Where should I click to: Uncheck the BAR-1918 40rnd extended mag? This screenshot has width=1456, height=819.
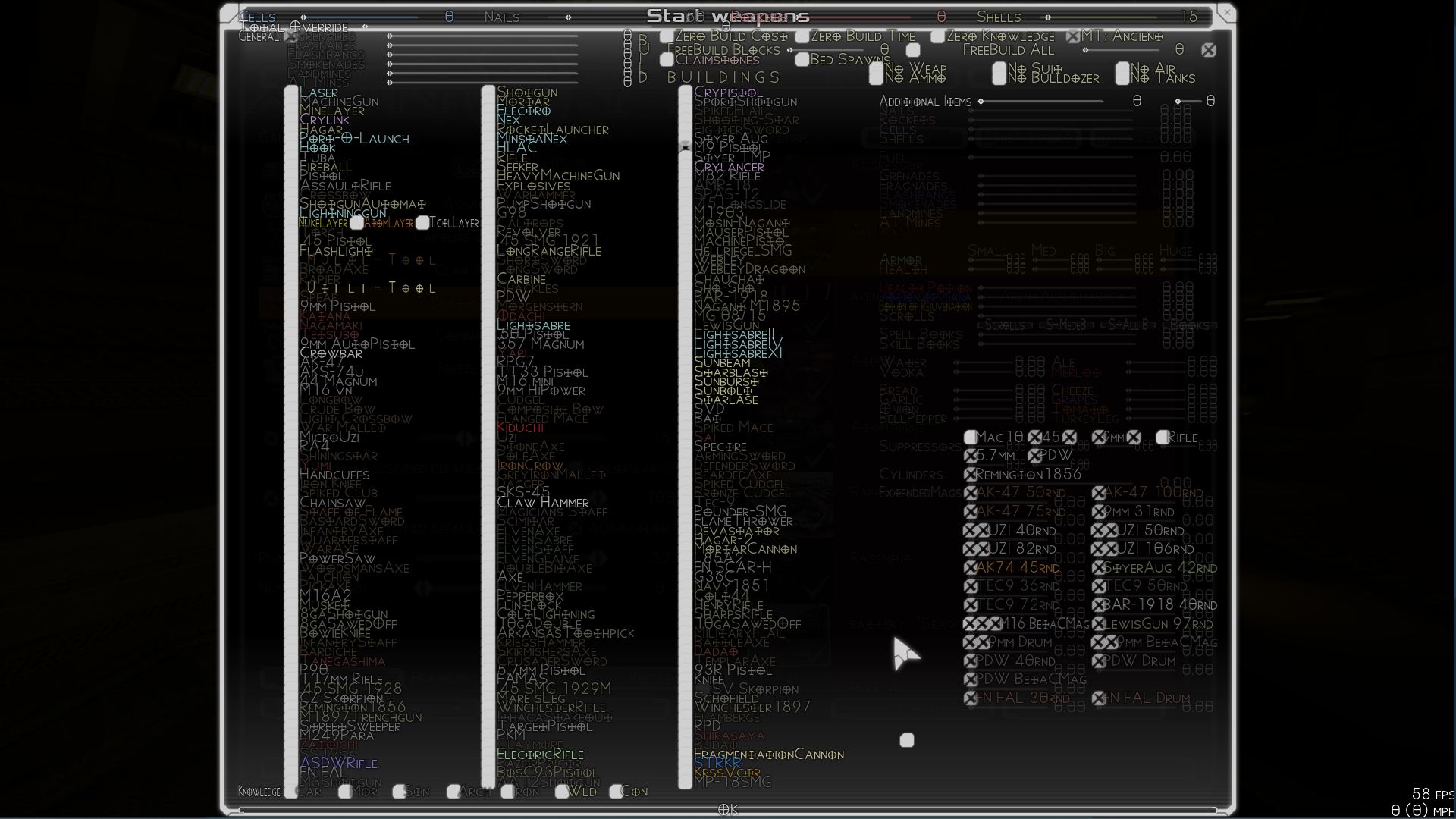(x=1100, y=605)
